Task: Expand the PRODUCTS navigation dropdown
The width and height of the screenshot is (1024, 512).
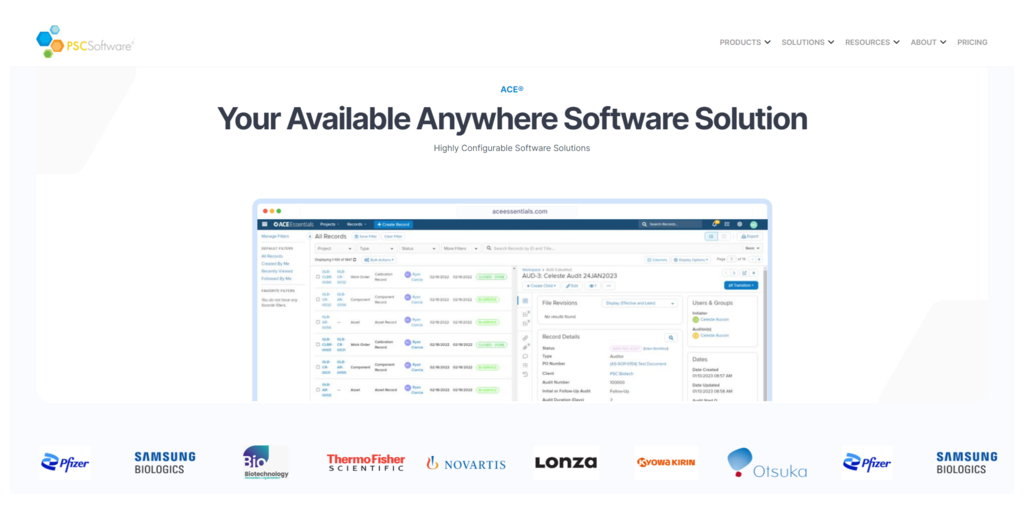Action: [x=745, y=42]
